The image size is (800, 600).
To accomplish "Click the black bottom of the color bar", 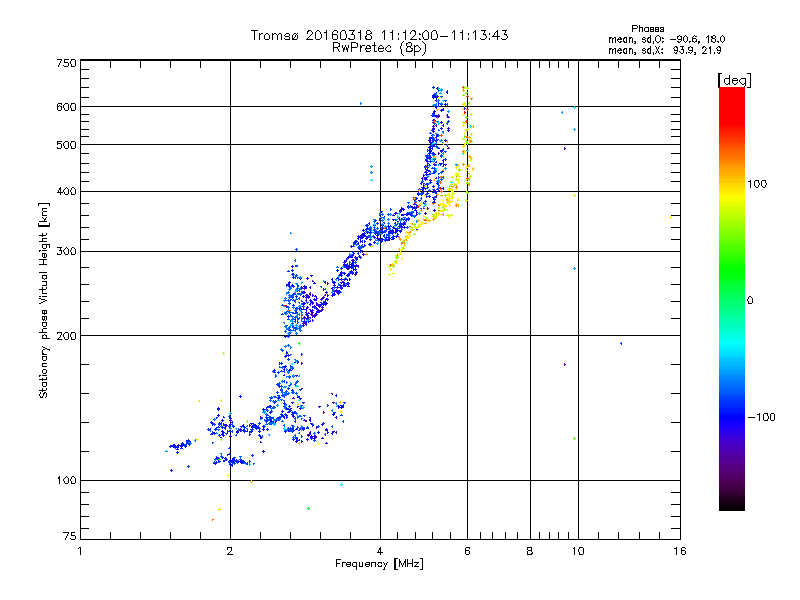I will 732,503.
